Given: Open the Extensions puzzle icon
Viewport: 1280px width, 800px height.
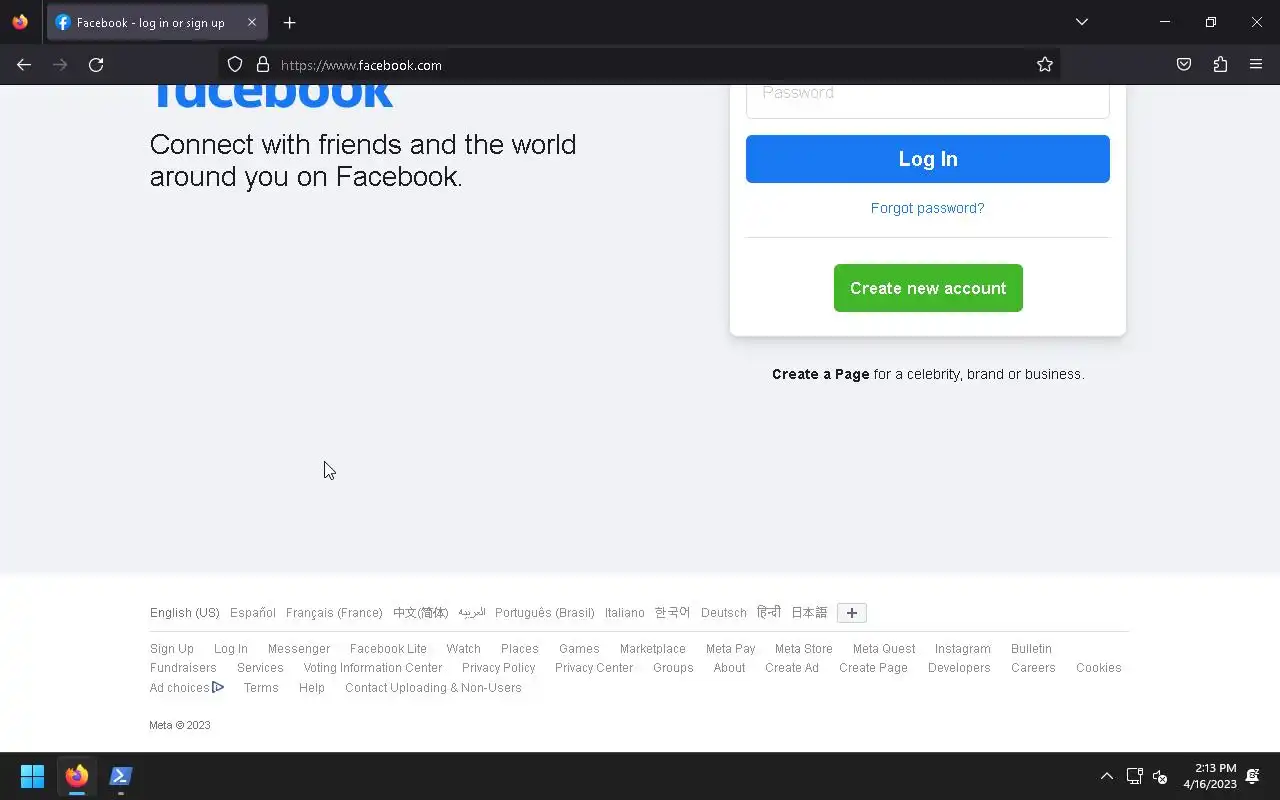Looking at the screenshot, I should coord(1220,65).
